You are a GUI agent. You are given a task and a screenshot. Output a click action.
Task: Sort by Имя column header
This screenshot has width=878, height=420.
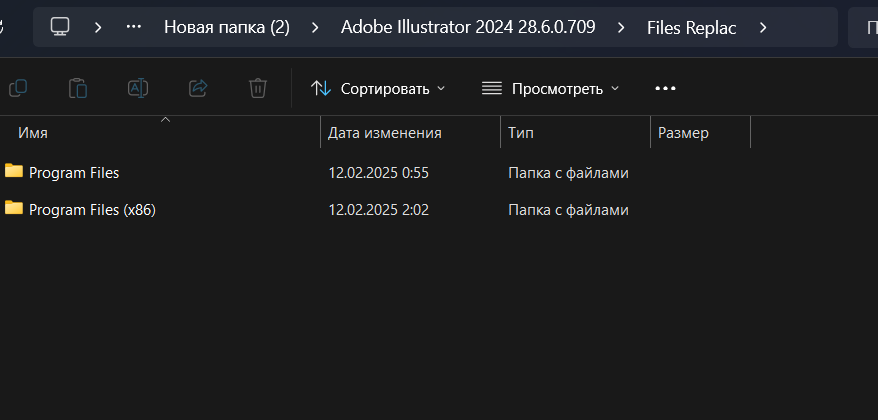160,133
